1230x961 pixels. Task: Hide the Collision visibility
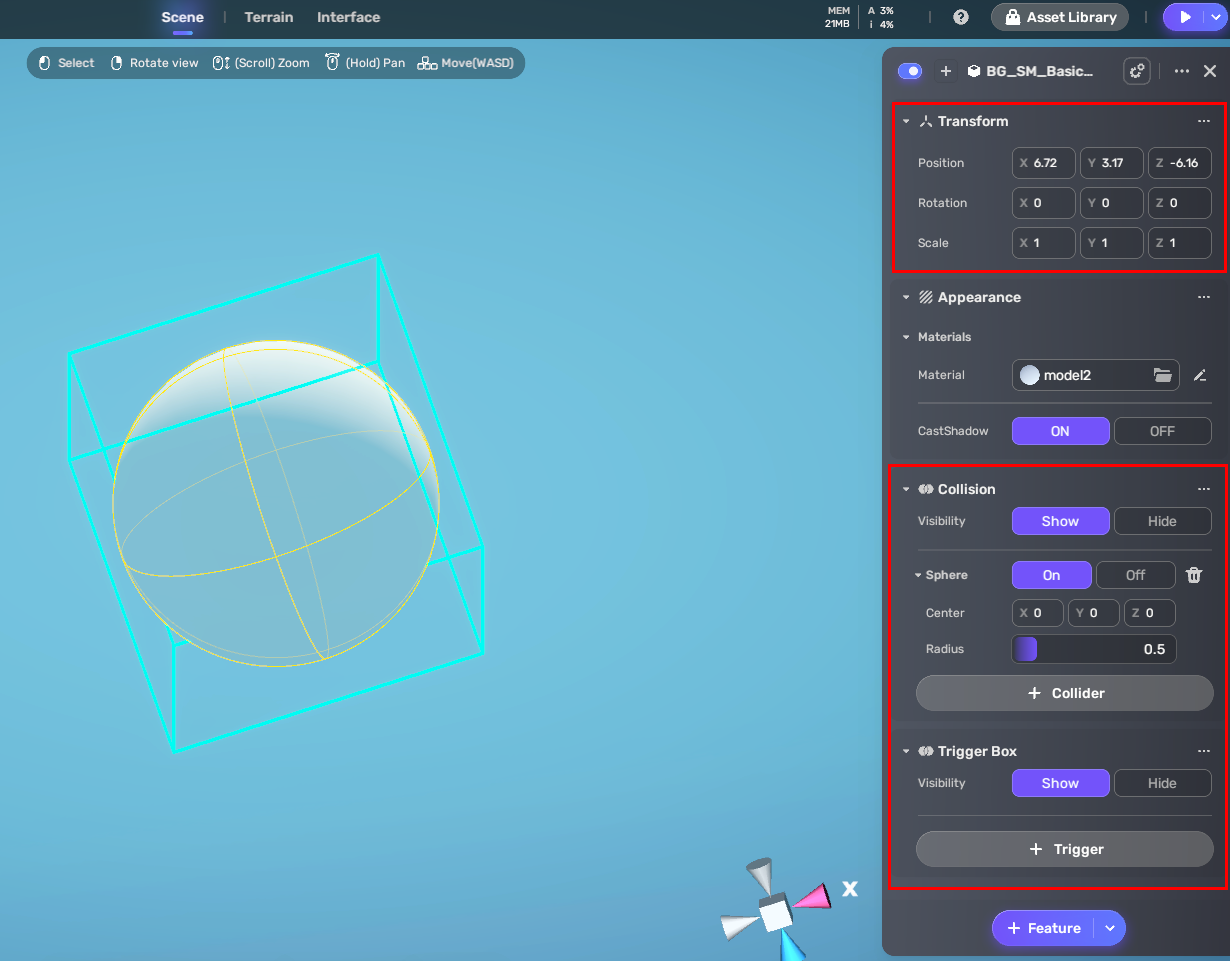pos(1162,521)
